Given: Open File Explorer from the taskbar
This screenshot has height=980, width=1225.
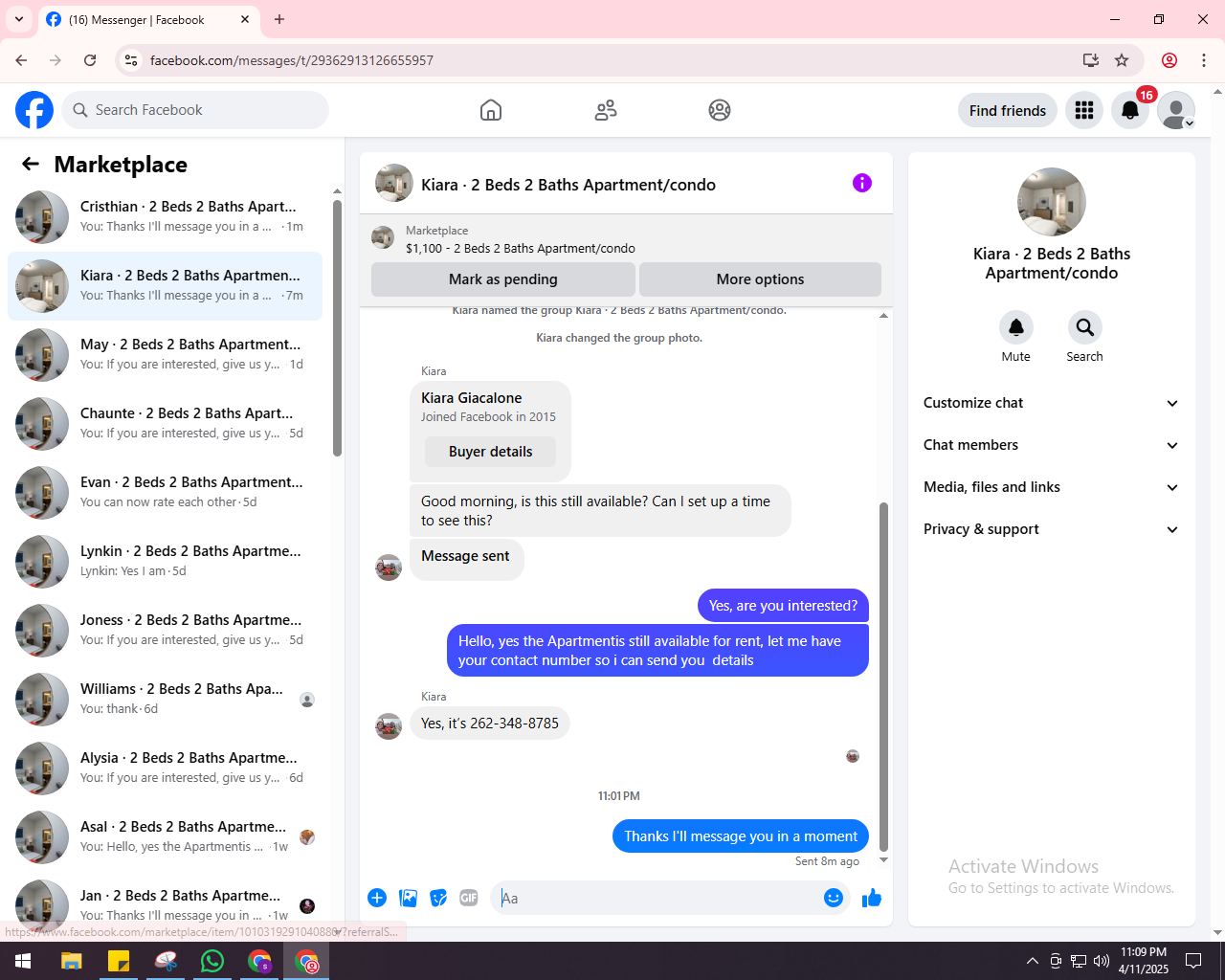Looking at the screenshot, I should [x=72, y=961].
